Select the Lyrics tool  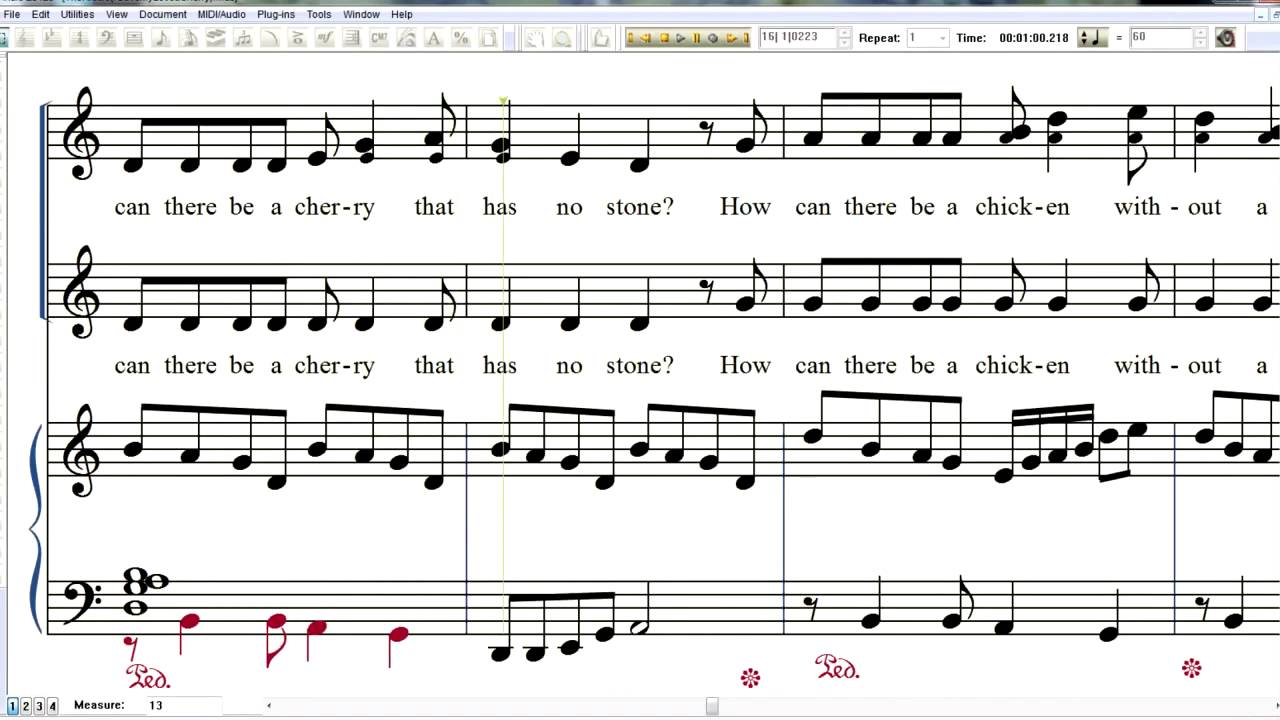406,38
